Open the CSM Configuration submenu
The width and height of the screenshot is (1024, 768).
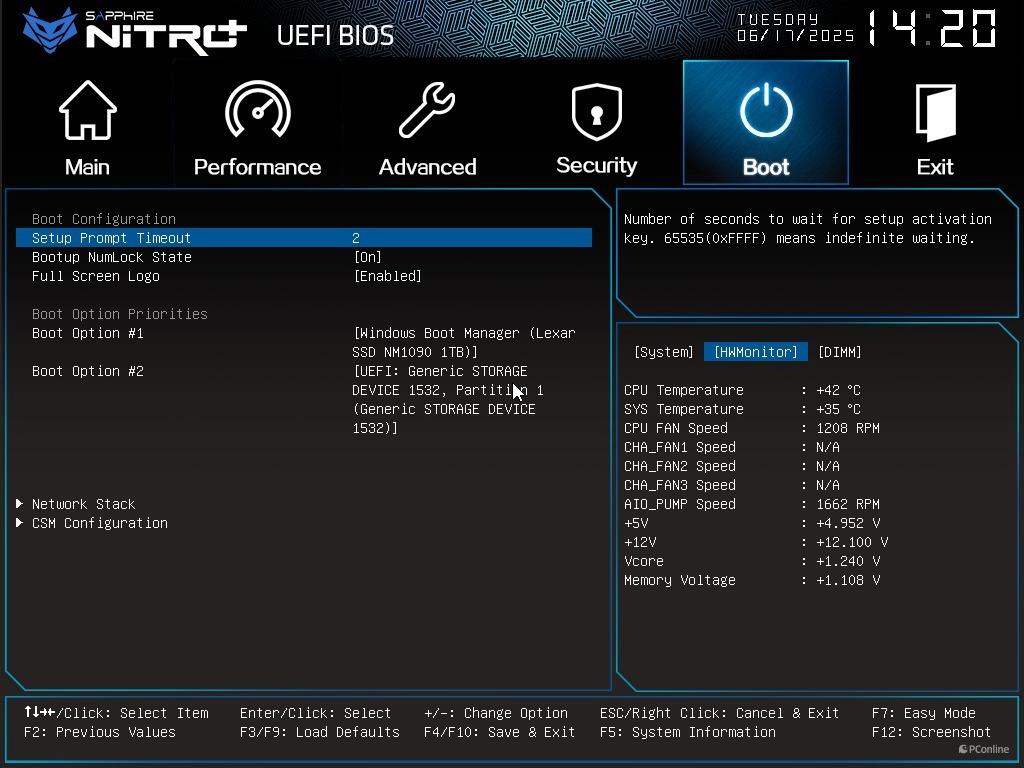click(100, 523)
